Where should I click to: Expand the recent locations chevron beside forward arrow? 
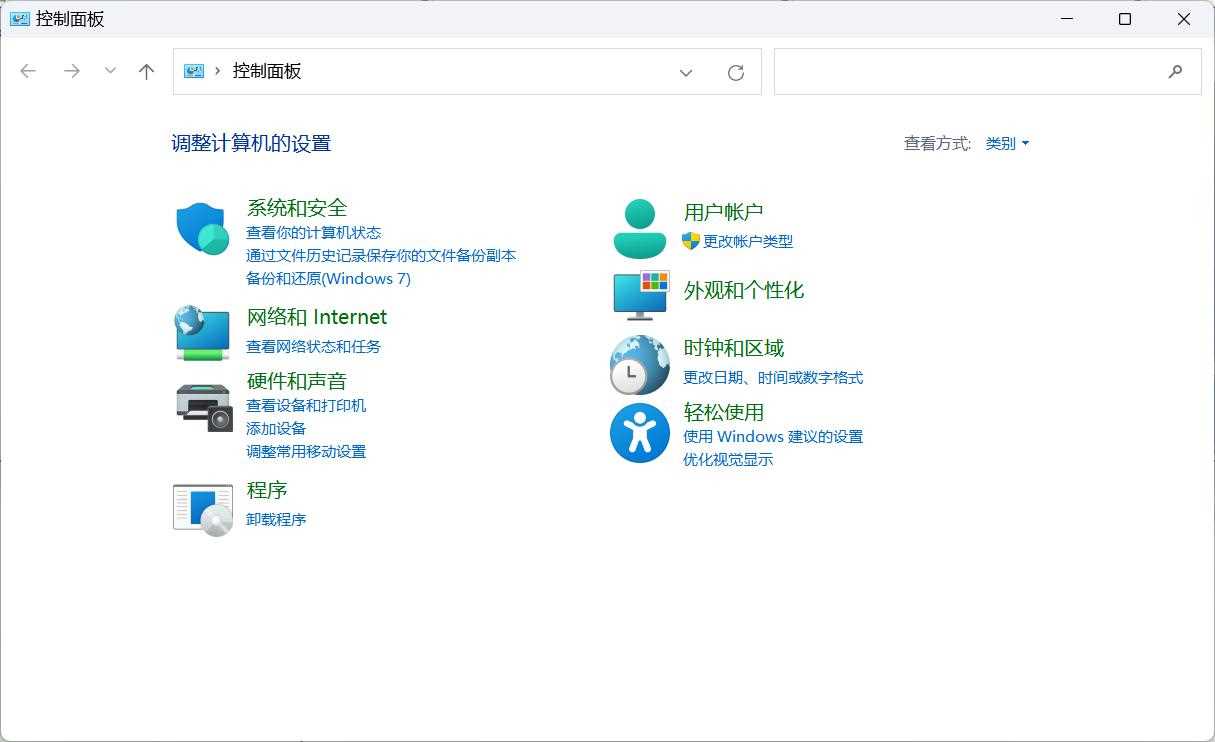click(x=110, y=71)
